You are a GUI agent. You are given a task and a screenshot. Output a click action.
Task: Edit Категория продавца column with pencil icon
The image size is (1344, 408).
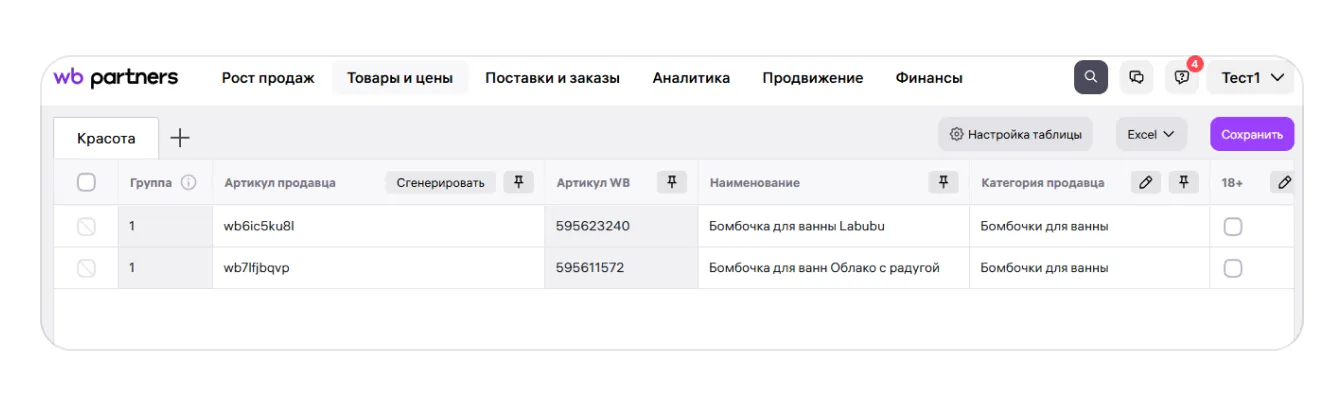pyautogui.click(x=1146, y=182)
